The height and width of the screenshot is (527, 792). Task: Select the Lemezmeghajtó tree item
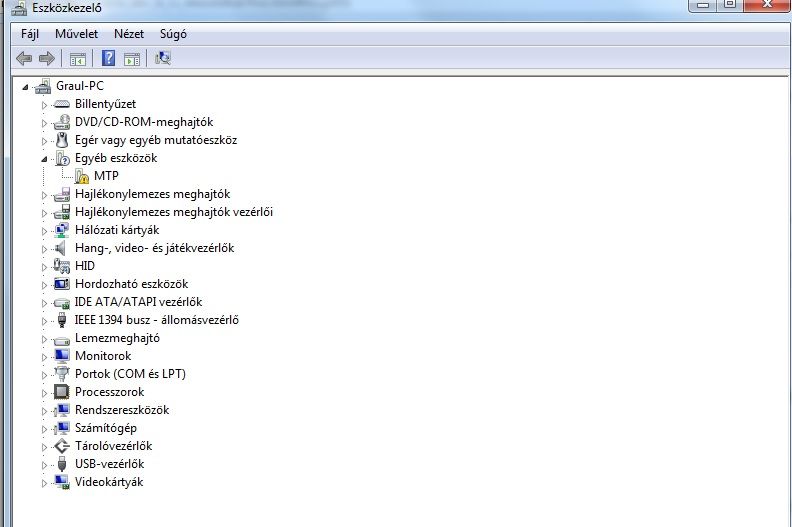(117, 338)
